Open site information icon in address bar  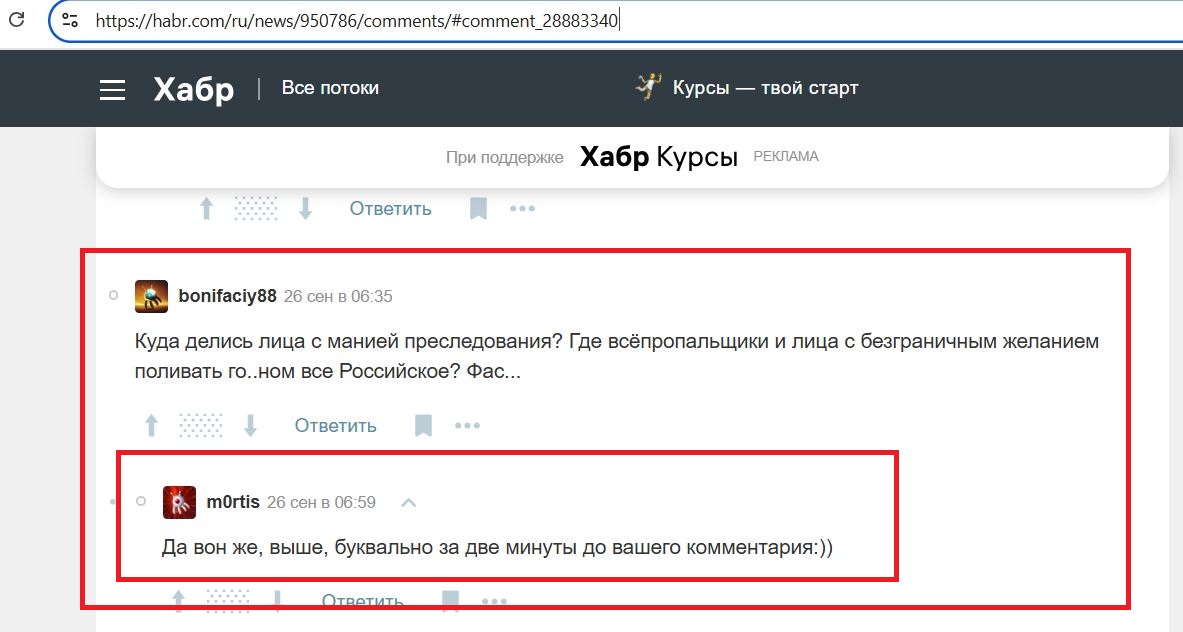click(x=69, y=20)
